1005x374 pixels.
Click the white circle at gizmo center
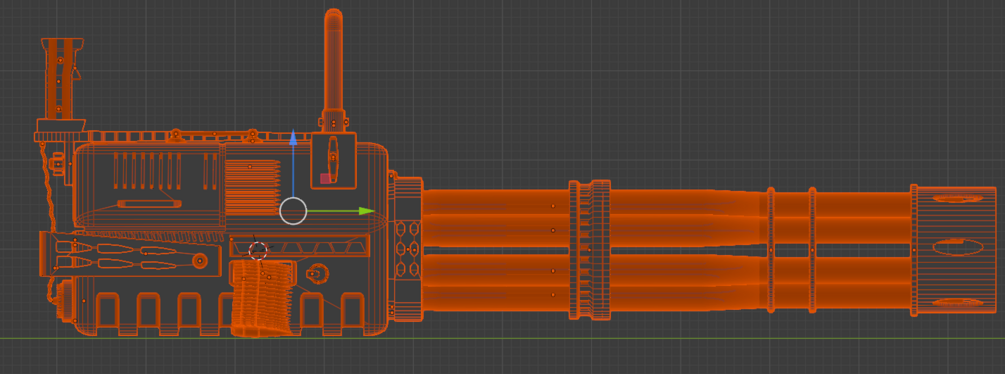(294, 211)
